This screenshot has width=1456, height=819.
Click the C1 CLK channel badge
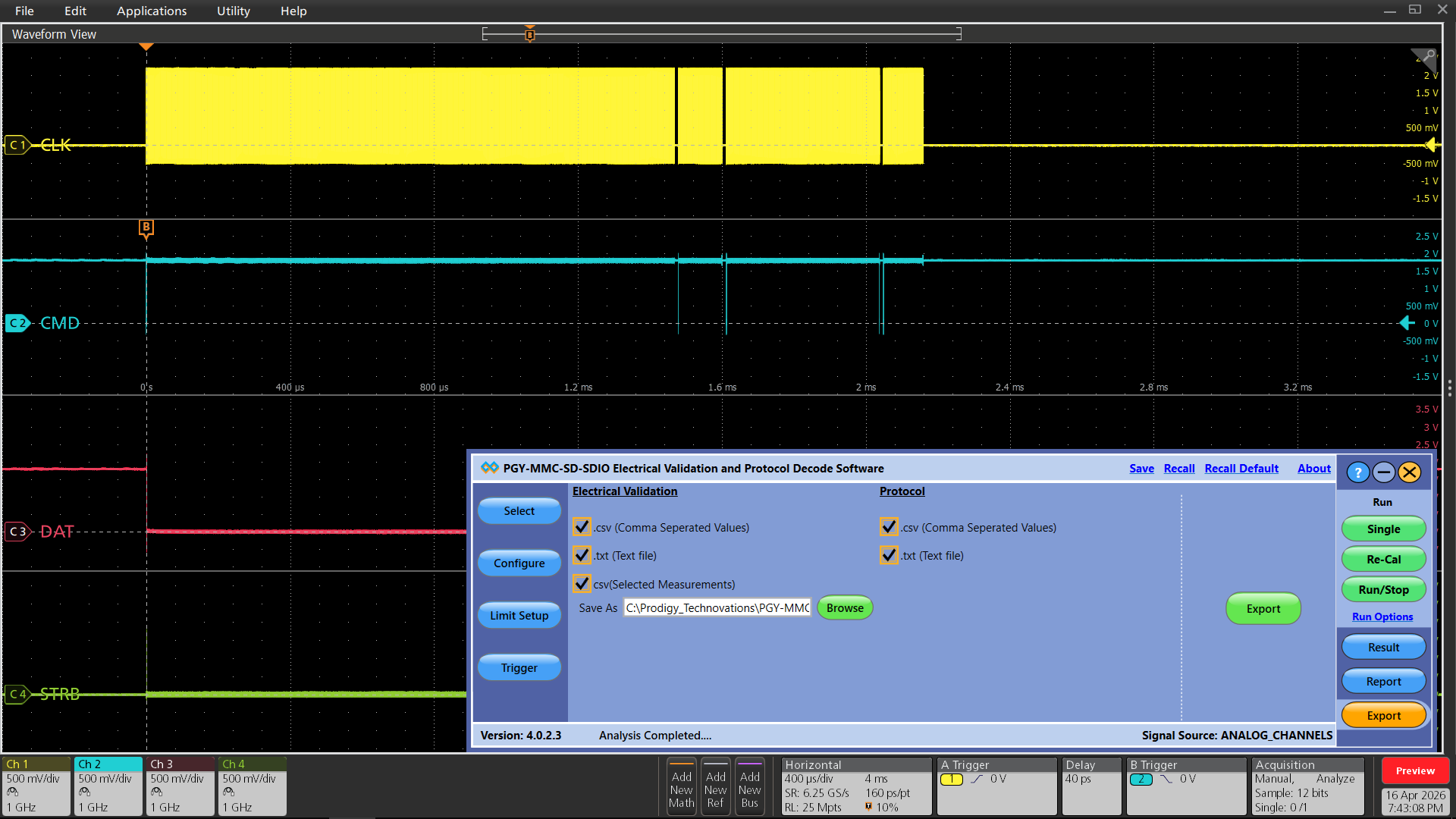pos(17,145)
